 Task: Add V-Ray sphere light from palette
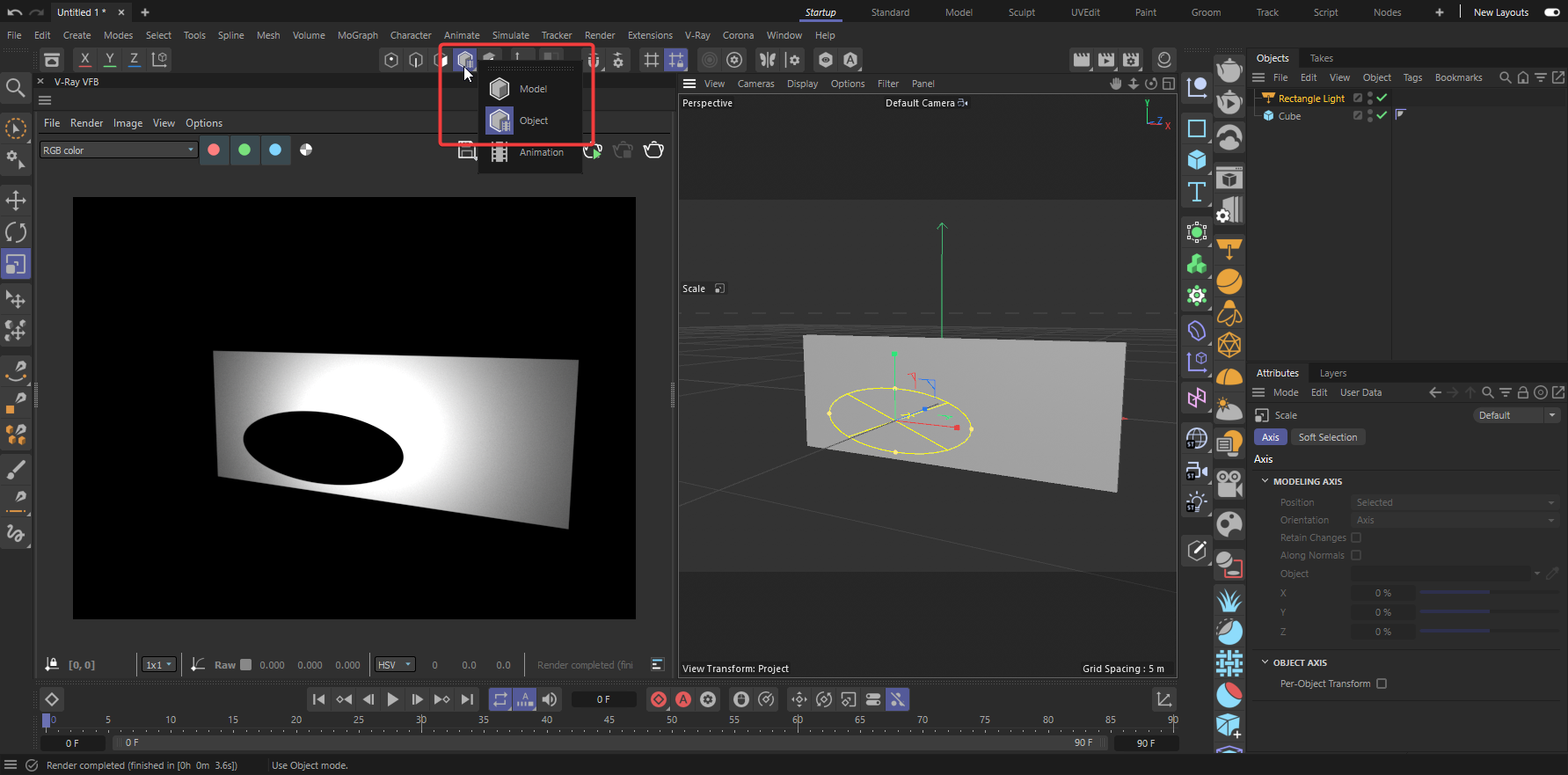click(x=1229, y=281)
